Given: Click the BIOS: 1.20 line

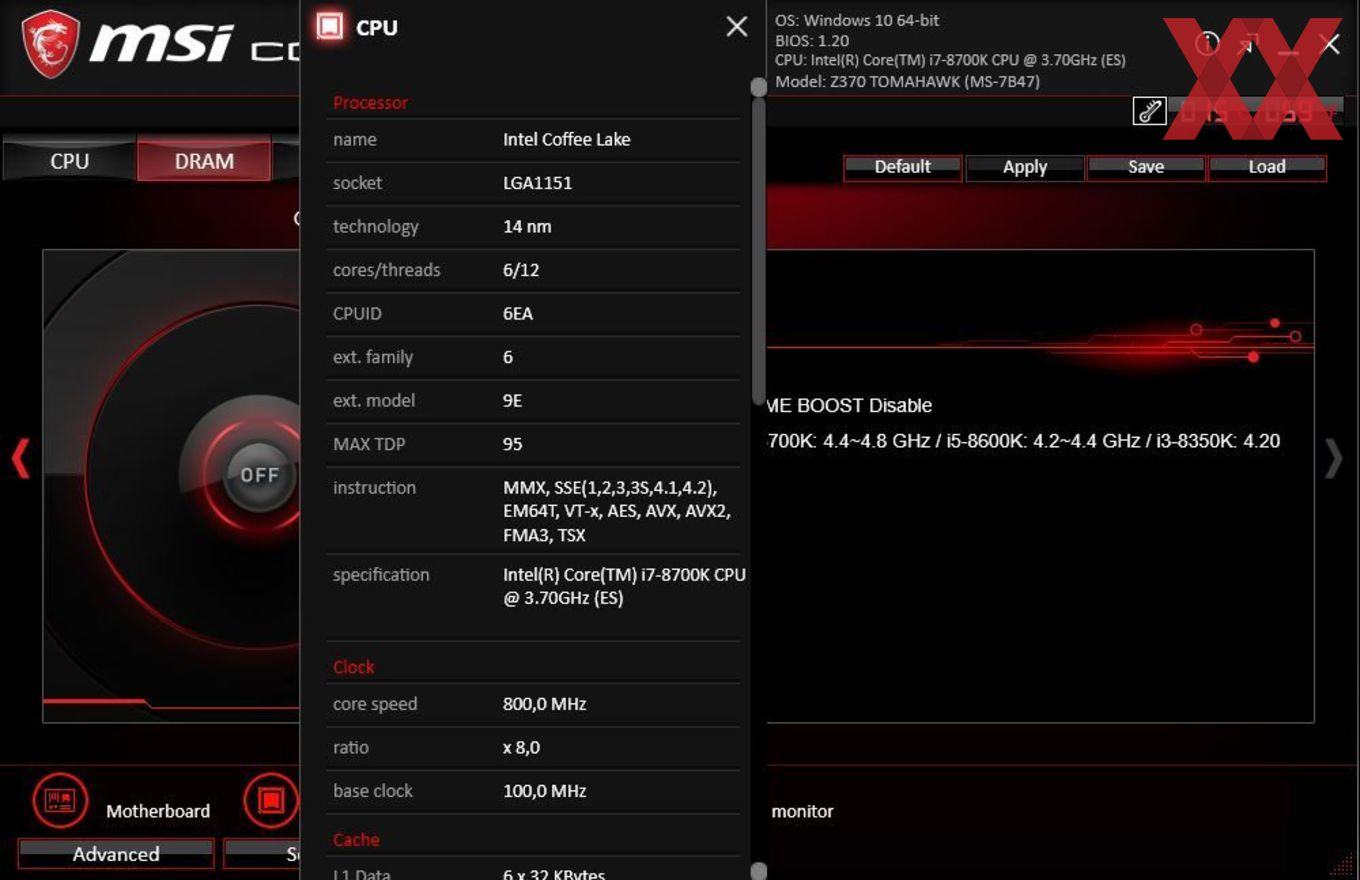Looking at the screenshot, I should pos(812,41).
